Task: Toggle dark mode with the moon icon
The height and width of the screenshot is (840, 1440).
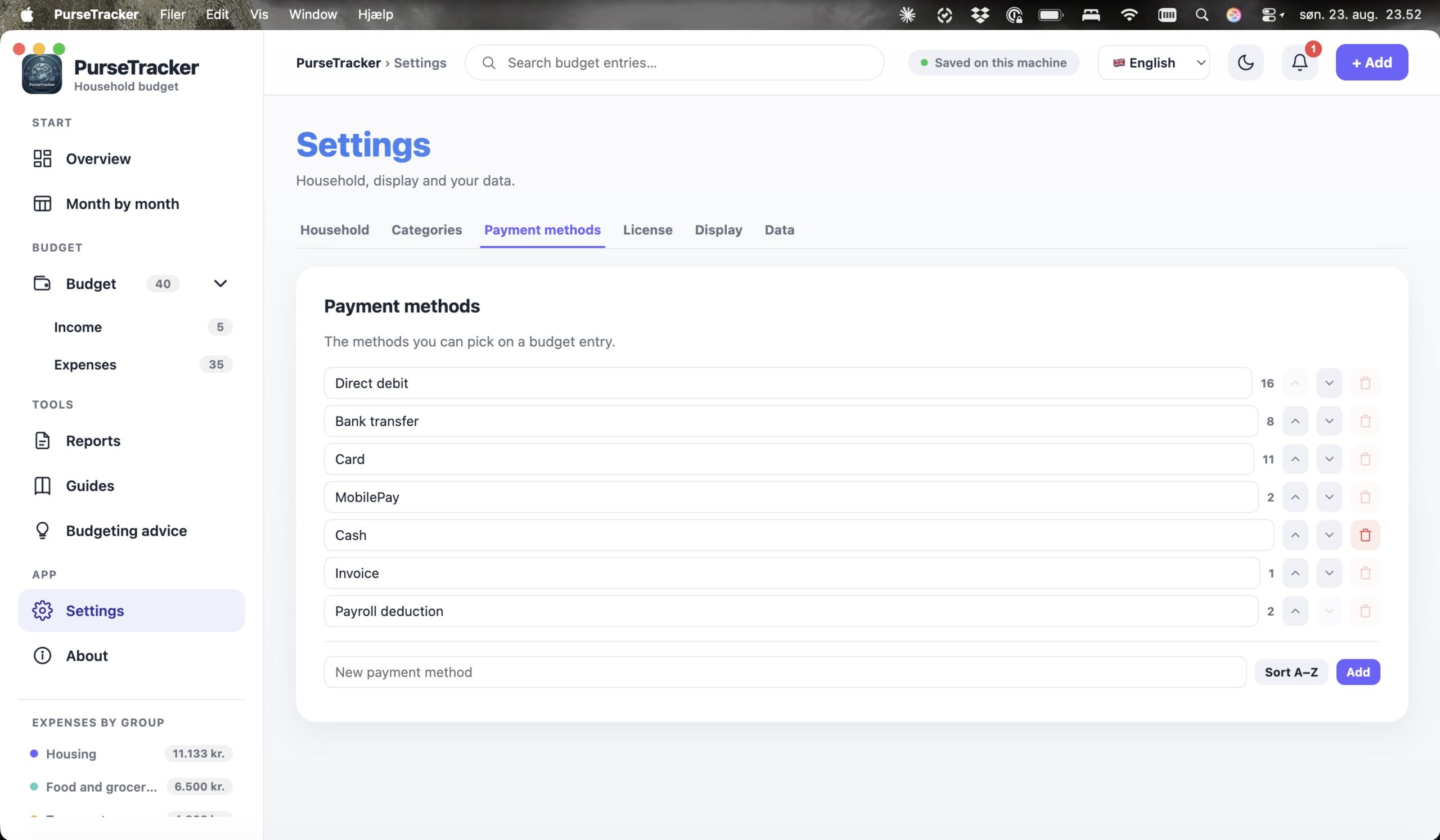Action: pyautogui.click(x=1246, y=62)
